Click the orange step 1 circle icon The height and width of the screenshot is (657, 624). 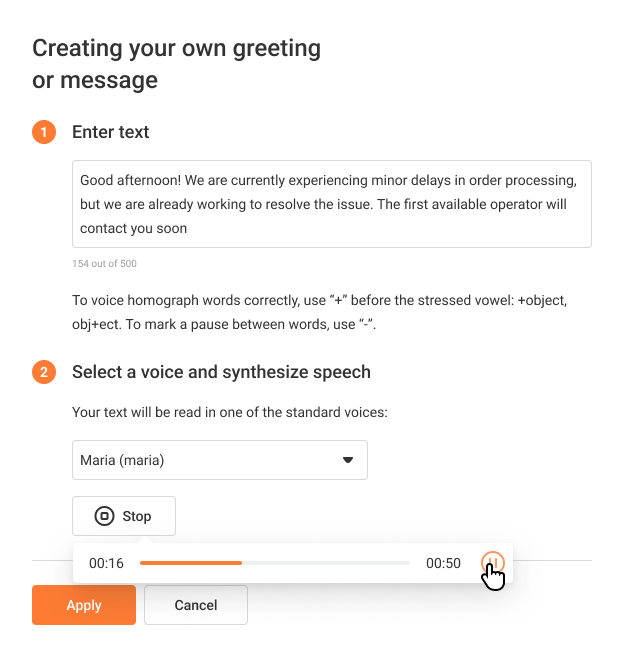click(44, 132)
